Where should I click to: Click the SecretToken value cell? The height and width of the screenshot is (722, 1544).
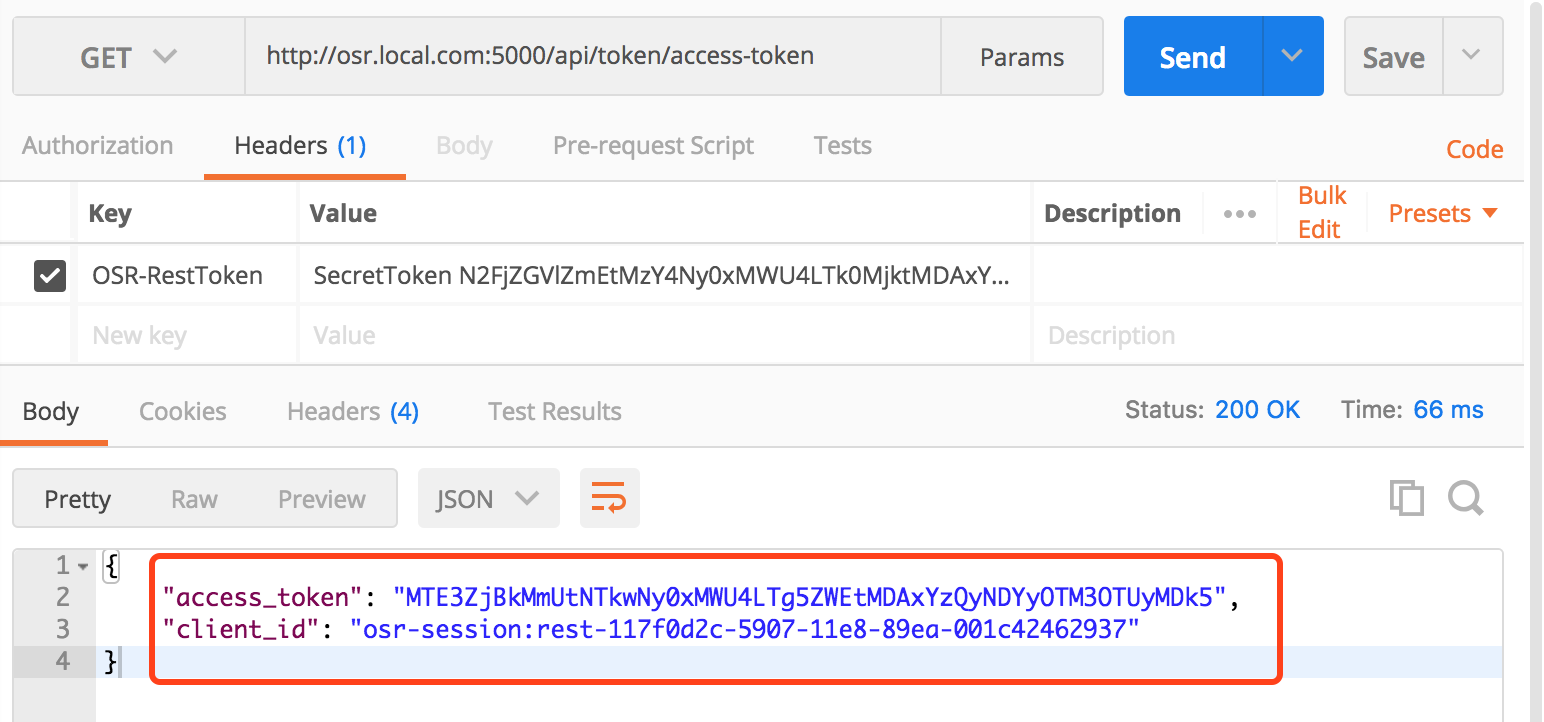pos(665,275)
